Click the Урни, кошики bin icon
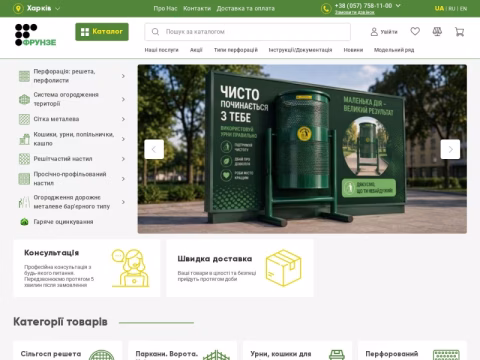Image resolution: width=480 pixels, height=360 pixels. coord(337,355)
